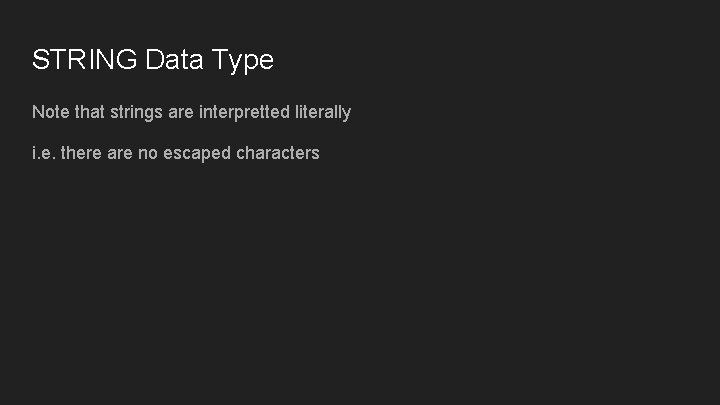The width and height of the screenshot is (720, 405).
Task: Click the letter "S" starting the title
Action: 40,60
